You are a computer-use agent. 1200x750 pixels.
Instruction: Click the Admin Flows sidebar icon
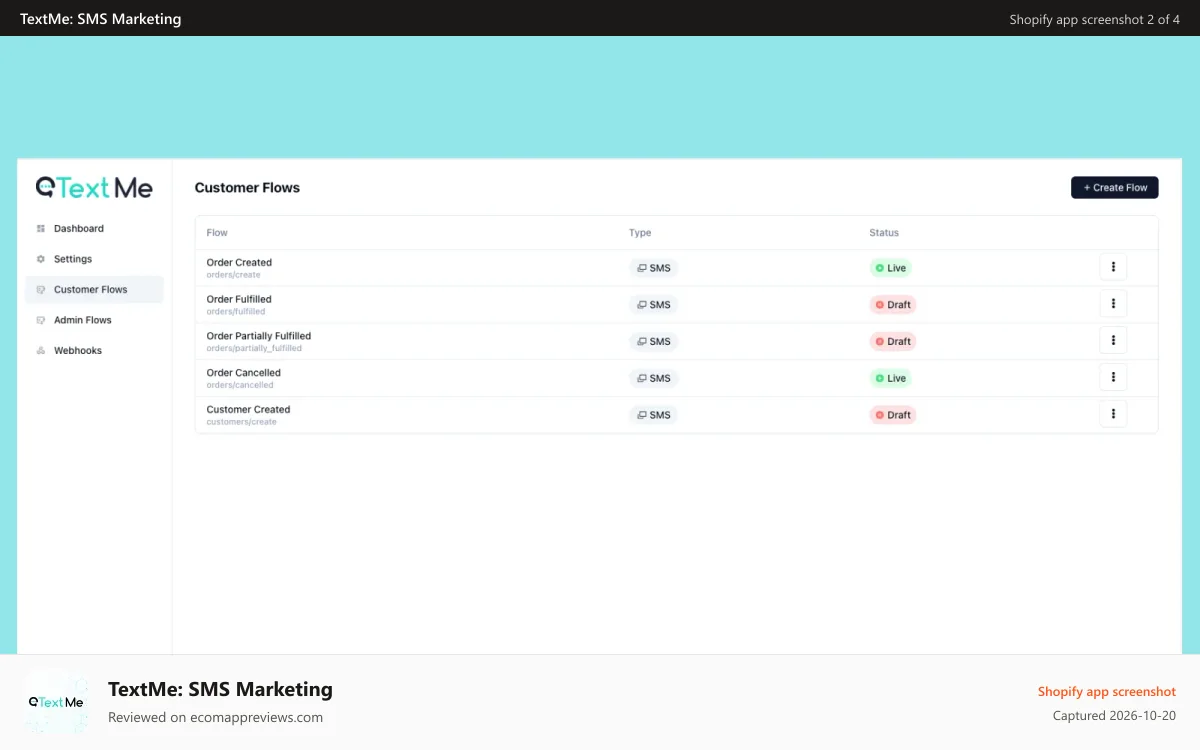pos(41,320)
